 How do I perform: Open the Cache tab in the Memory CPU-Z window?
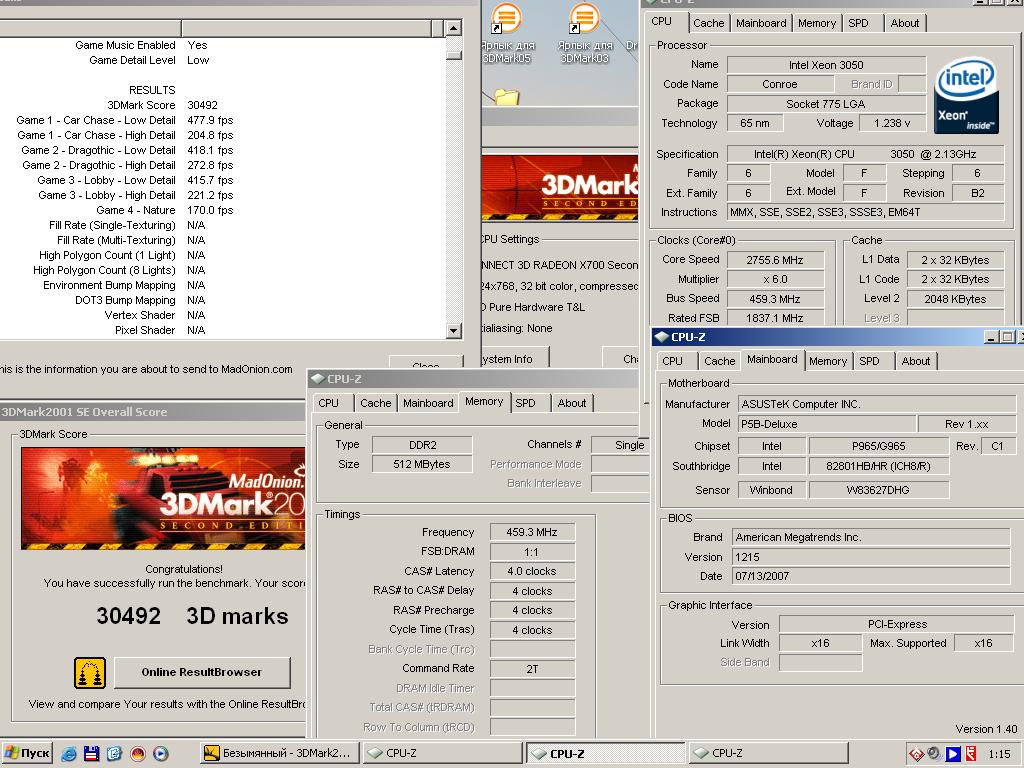pos(376,403)
